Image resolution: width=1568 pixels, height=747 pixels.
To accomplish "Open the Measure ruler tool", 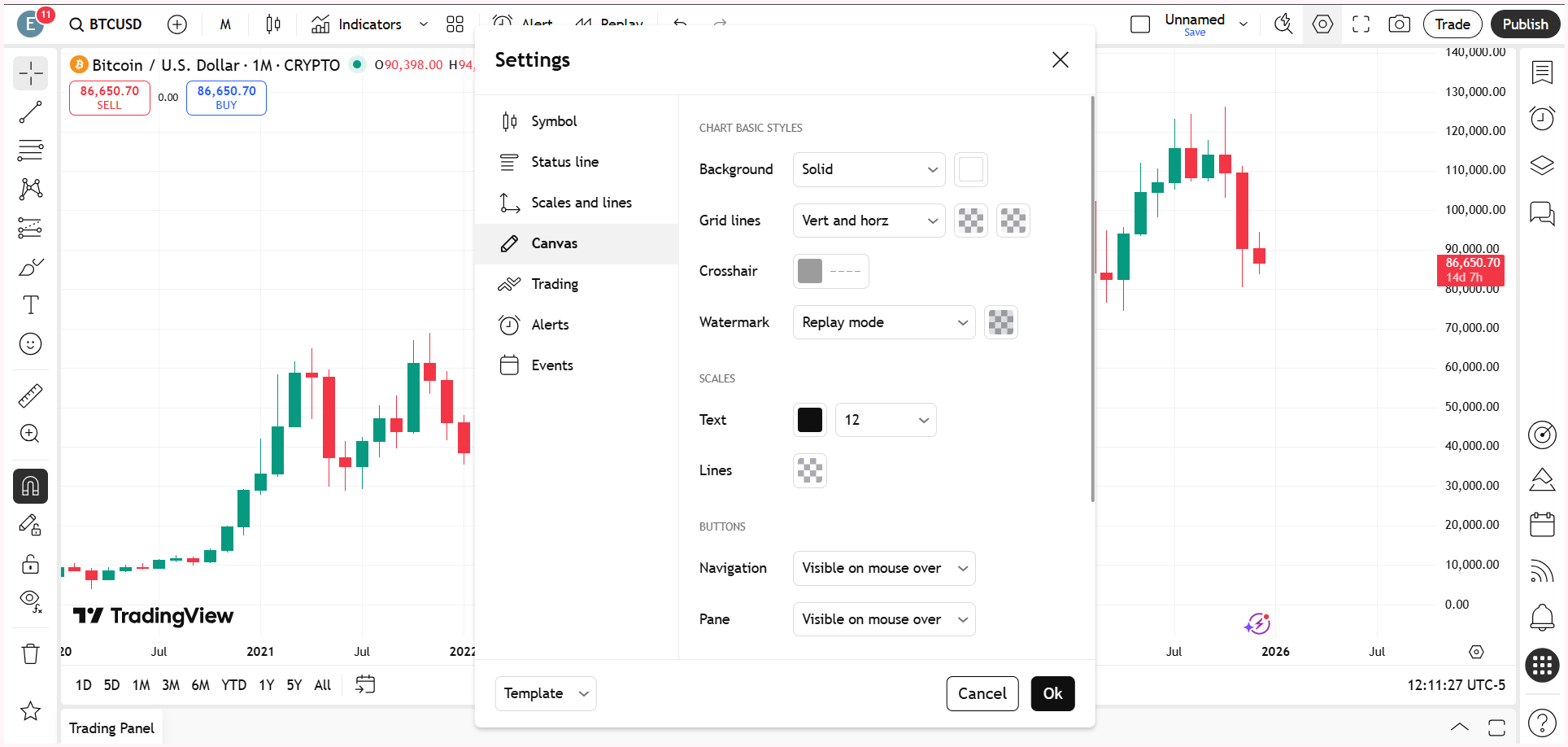I will pyautogui.click(x=30, y=395).
